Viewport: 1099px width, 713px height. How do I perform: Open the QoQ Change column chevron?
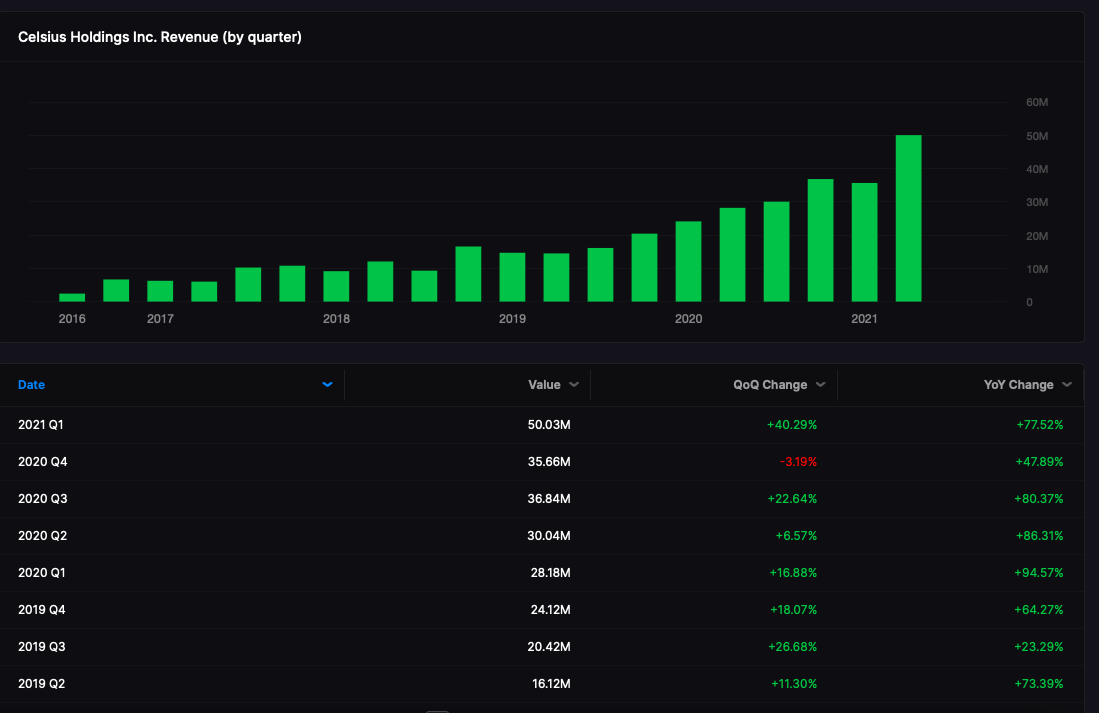821,384
